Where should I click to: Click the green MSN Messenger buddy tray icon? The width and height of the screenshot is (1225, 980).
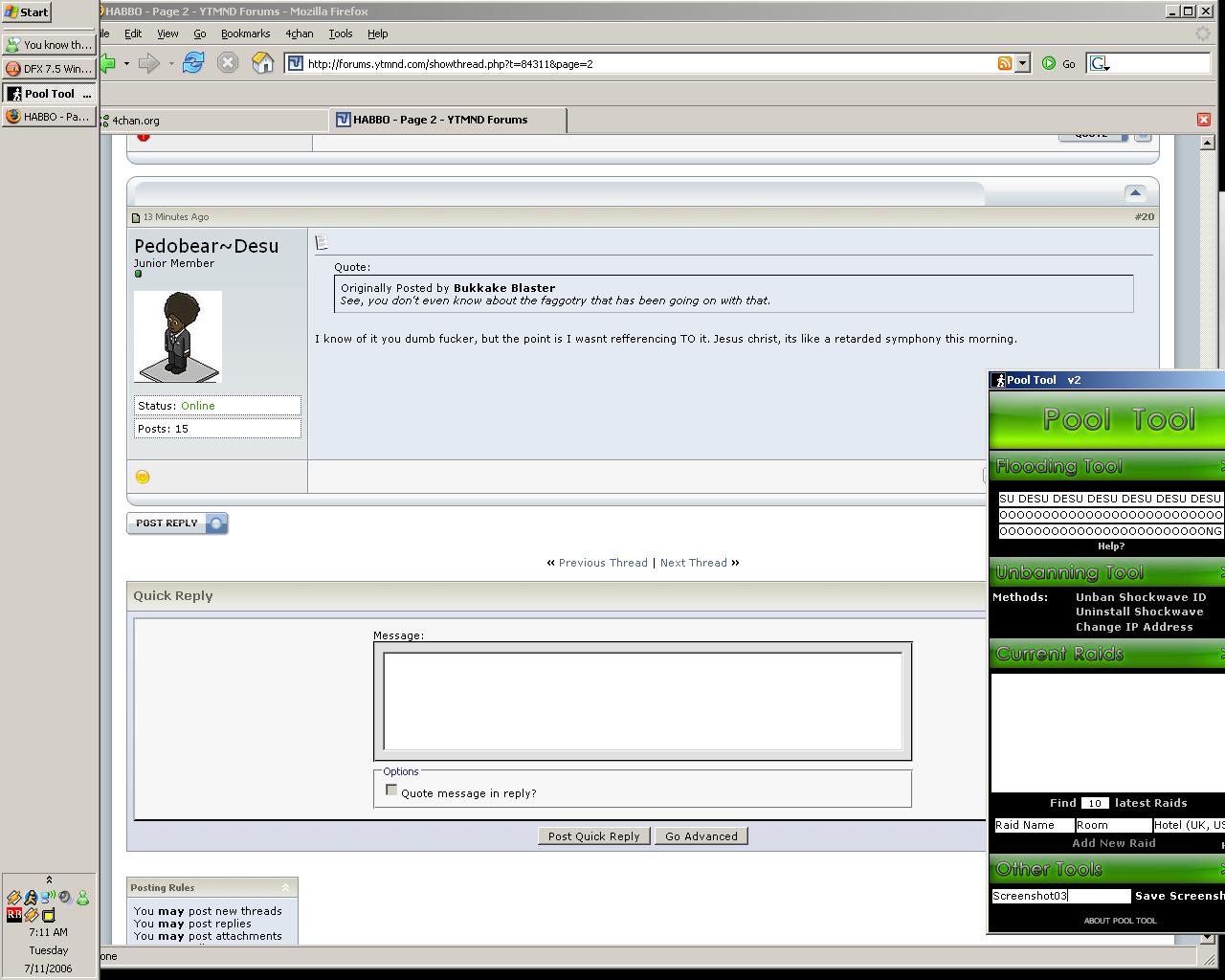82,898
